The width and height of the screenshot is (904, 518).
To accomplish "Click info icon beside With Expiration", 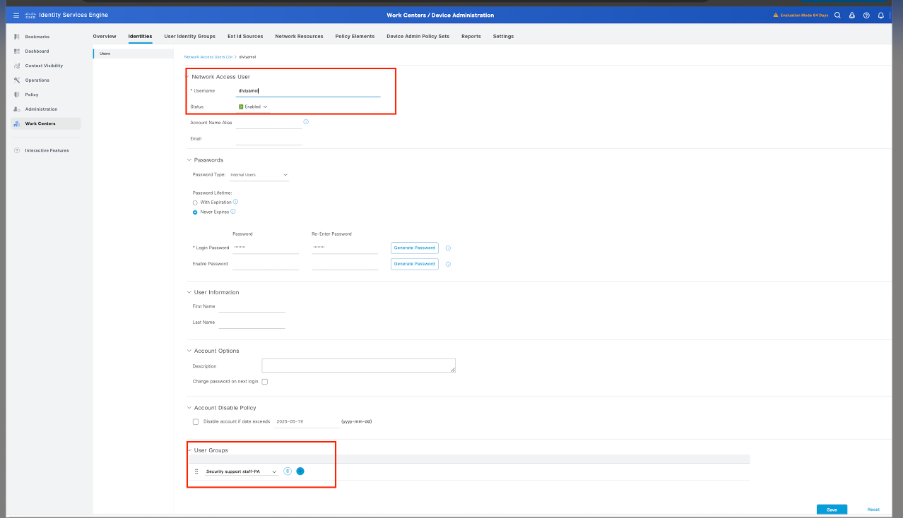I will [235, 202].
